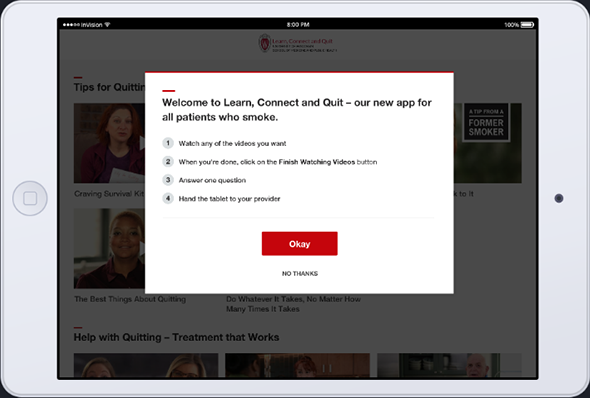Open the Former Smoker tip video thumbnail

(x=488, y=143)
